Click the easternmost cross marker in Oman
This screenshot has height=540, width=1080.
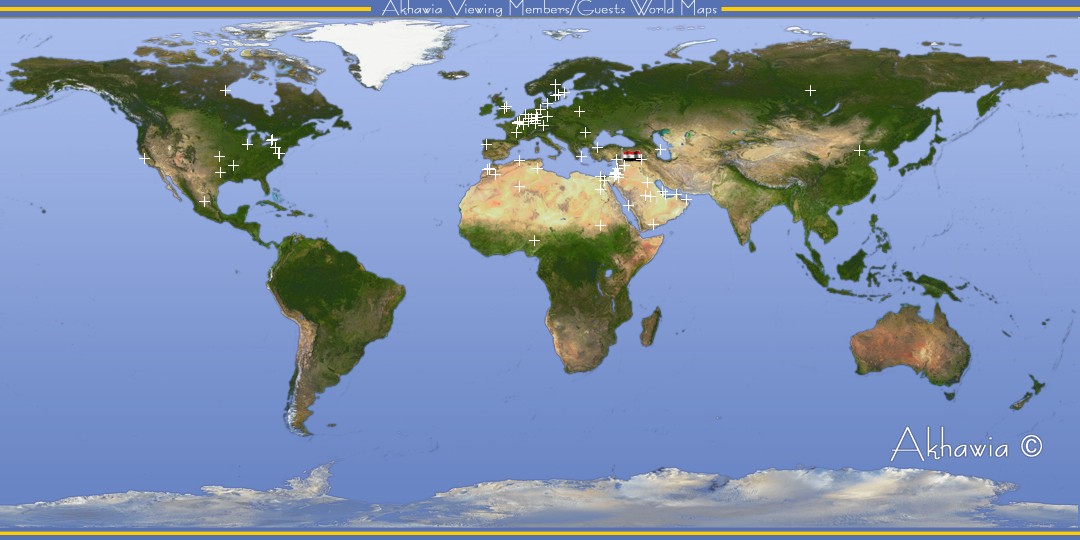tap(686, 198)
